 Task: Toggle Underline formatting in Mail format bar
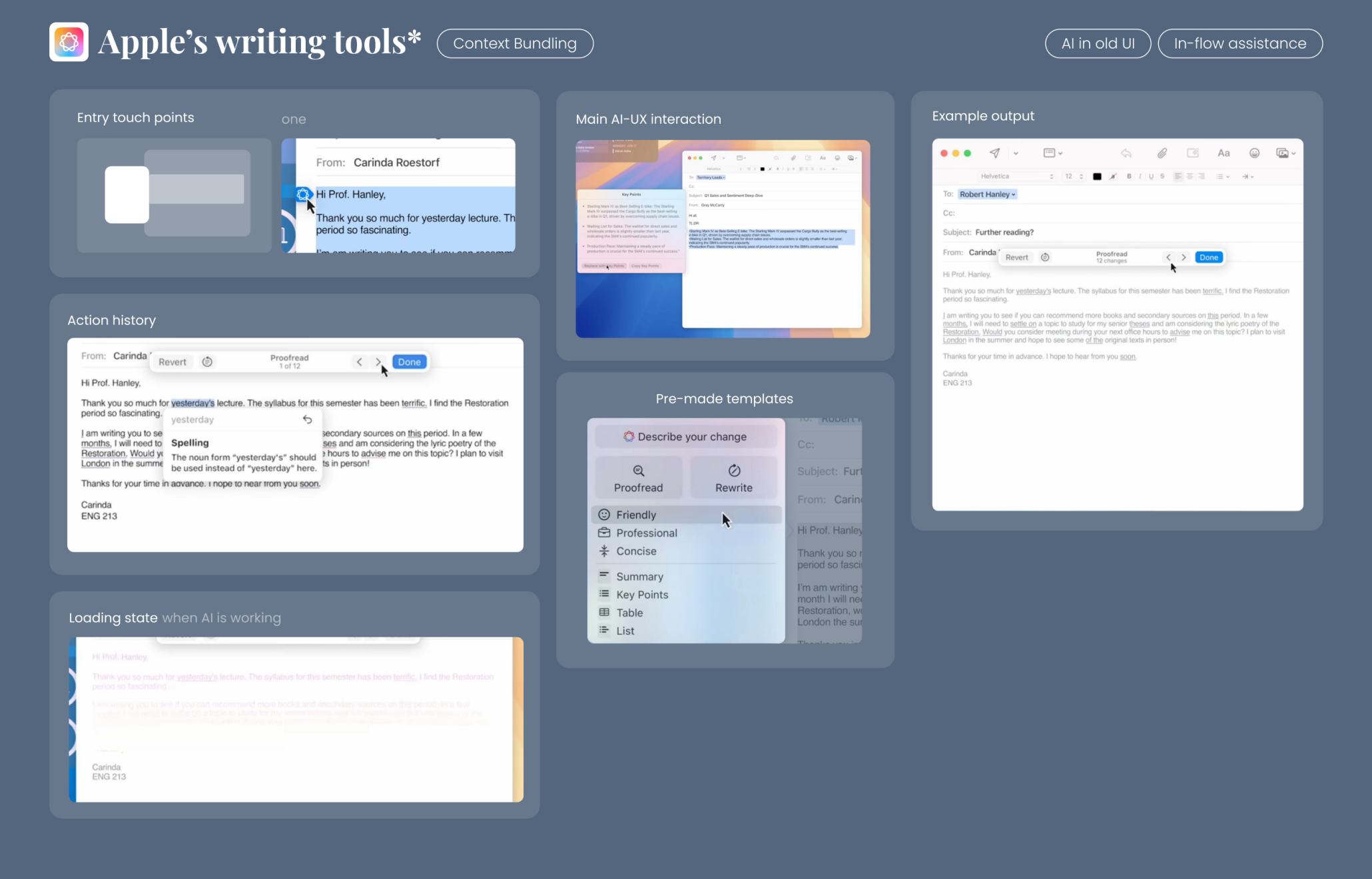1151,176
